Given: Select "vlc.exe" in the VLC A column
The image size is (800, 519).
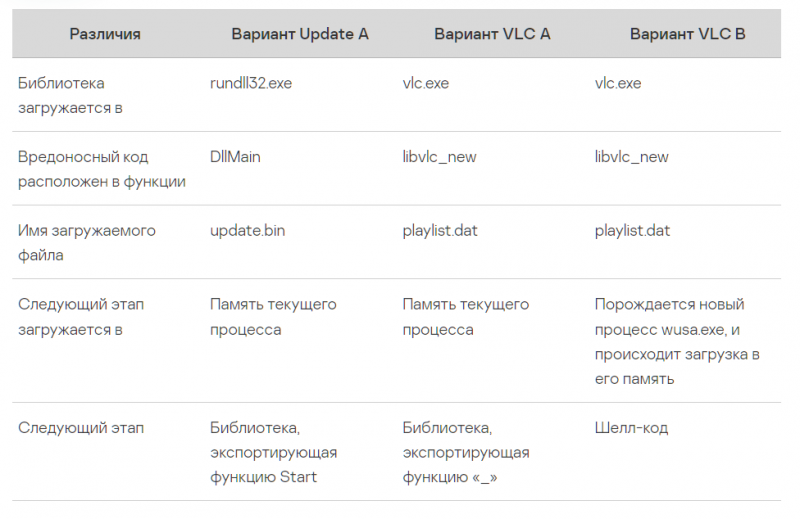Looking at the screenshot, I should [x=426, y=83].
